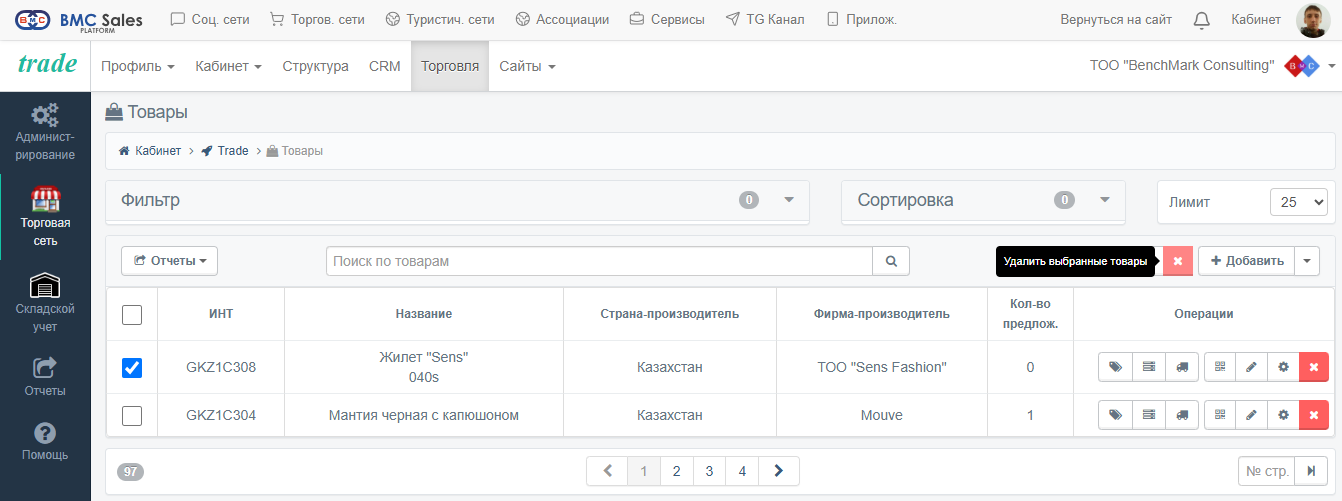Open the notifications bell

coord(1202,19)
